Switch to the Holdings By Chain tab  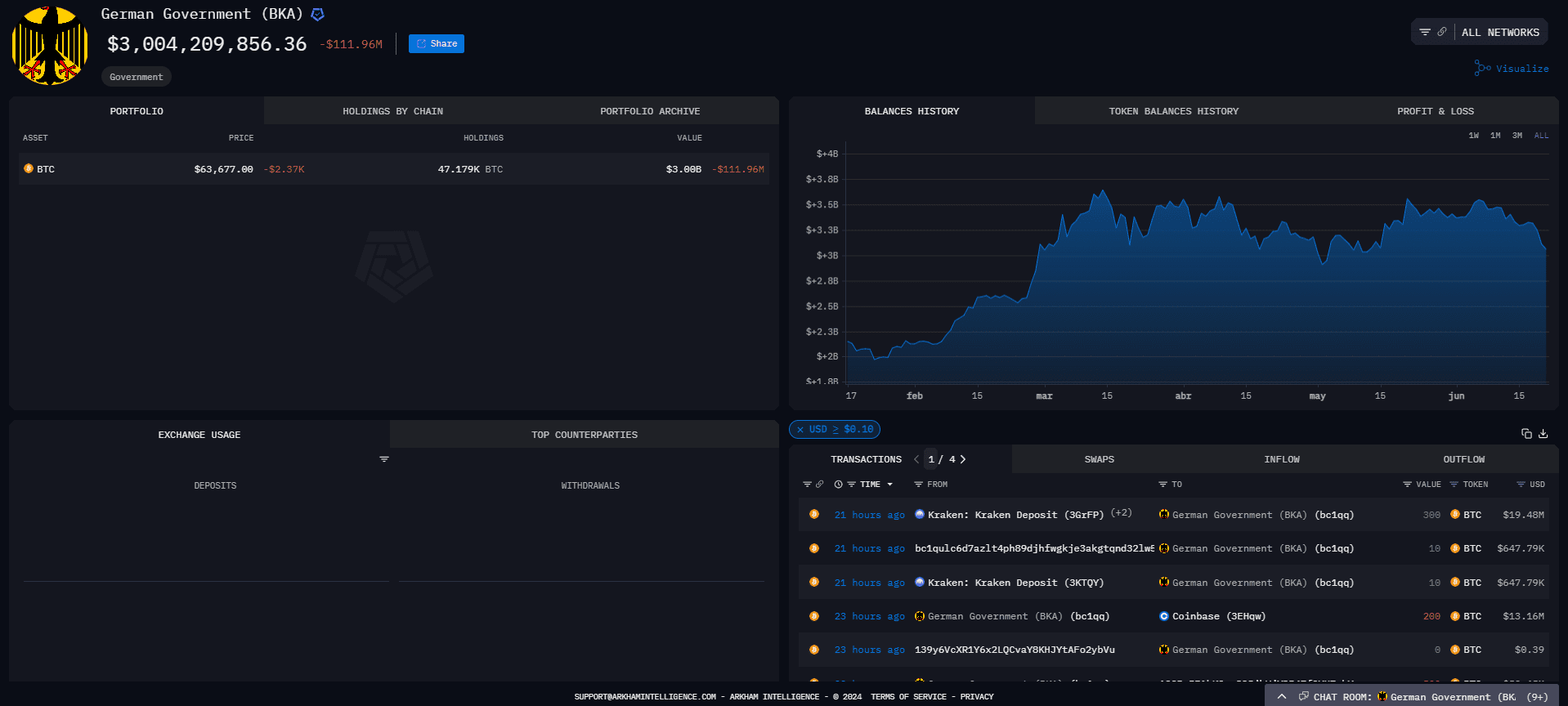(392, 110)
